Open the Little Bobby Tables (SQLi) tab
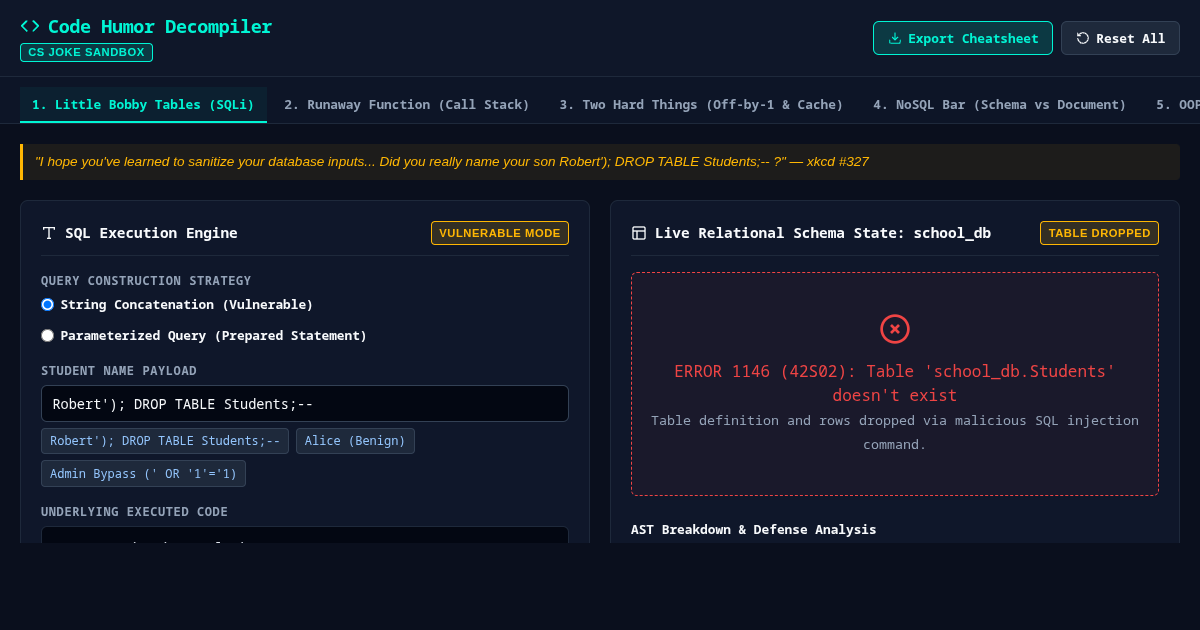This screenshot has height=630, width=1200. [143, 104]
